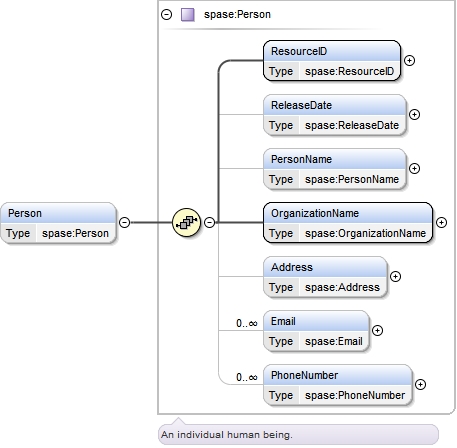
Task: Expand the OrganizationName element plus icon
Action: (x=441, y=222)
